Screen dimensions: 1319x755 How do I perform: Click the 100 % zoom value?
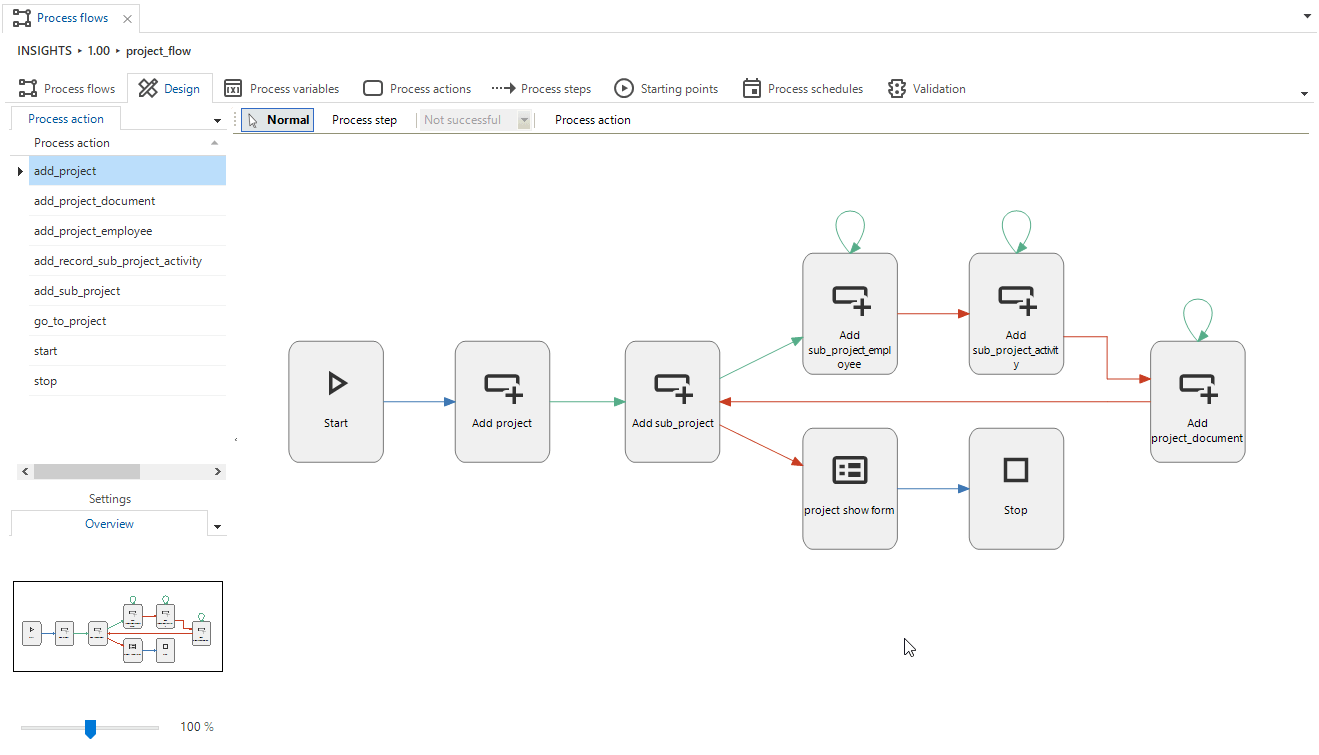point(197,727)
